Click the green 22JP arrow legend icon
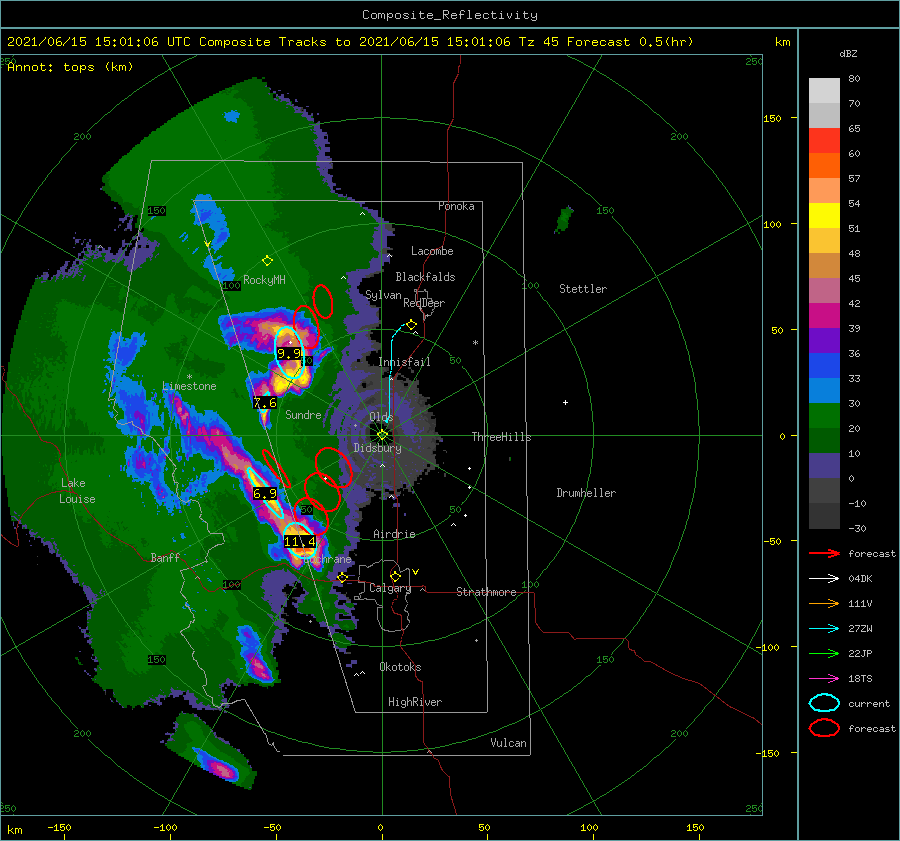This screenshot has height=841, width=900. click(824, 653)
